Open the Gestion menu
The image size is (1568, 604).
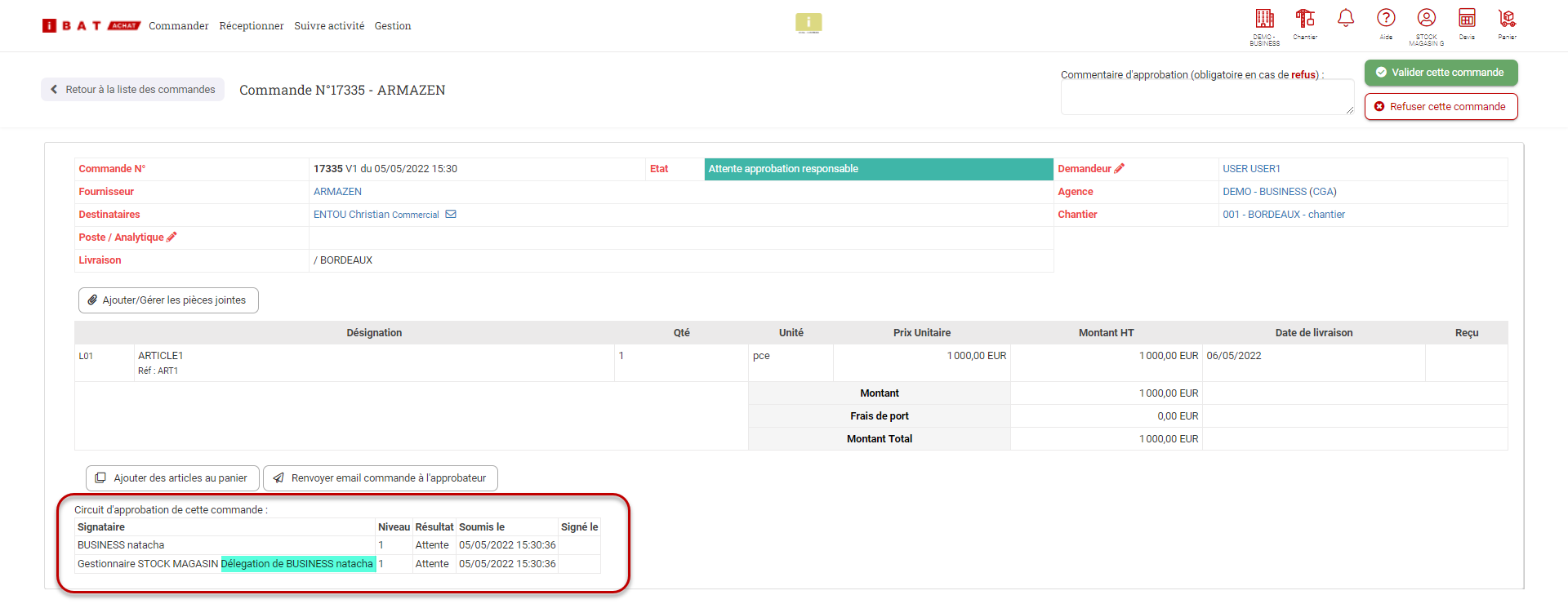(x=393, y=26)
